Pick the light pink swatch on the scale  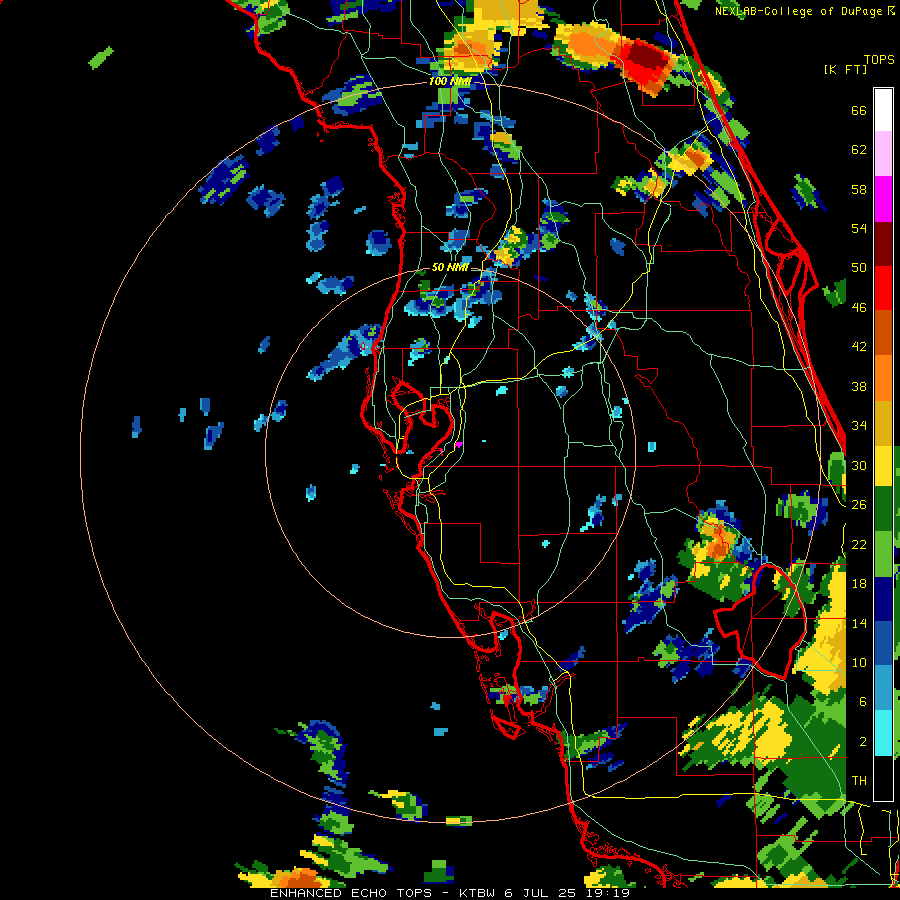click(883, 154)
